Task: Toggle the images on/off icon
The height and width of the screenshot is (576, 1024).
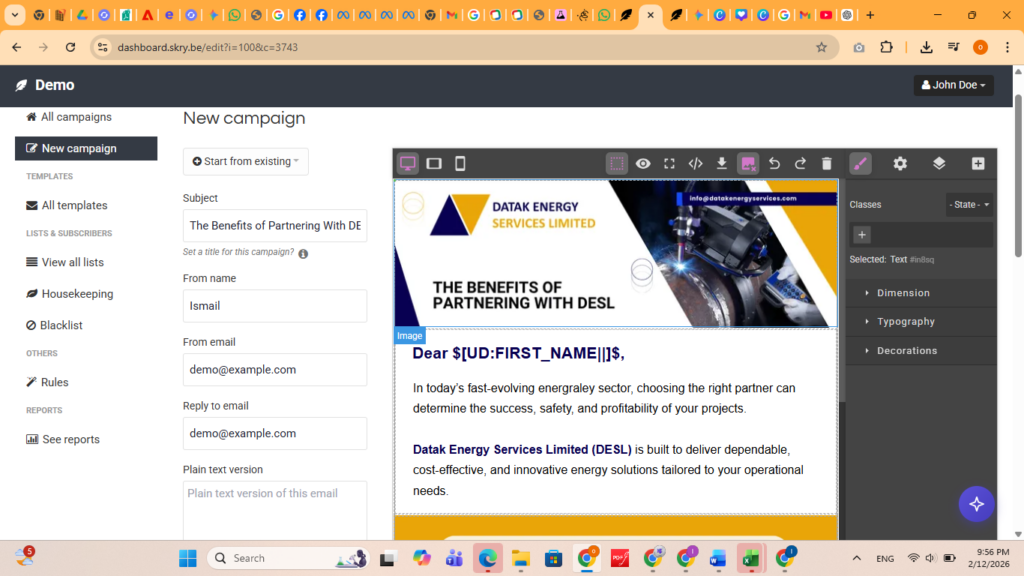Action: pos(748,163)
